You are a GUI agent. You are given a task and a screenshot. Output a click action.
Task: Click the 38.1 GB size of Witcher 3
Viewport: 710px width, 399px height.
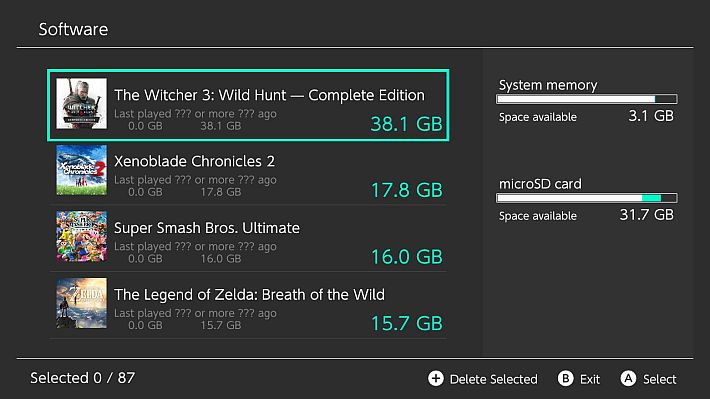406,124
